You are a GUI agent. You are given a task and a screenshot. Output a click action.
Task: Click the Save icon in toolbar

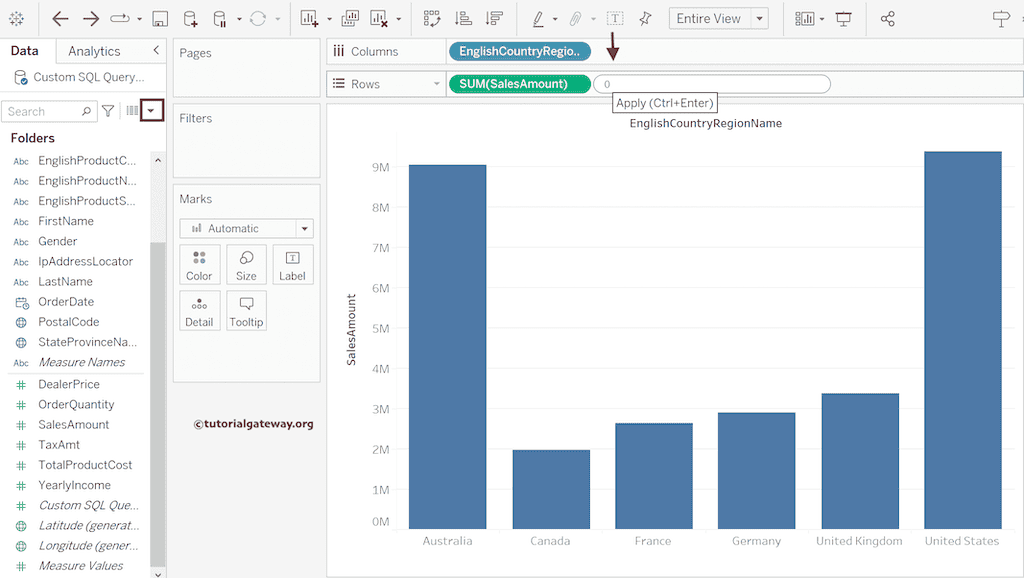point(160,19)
